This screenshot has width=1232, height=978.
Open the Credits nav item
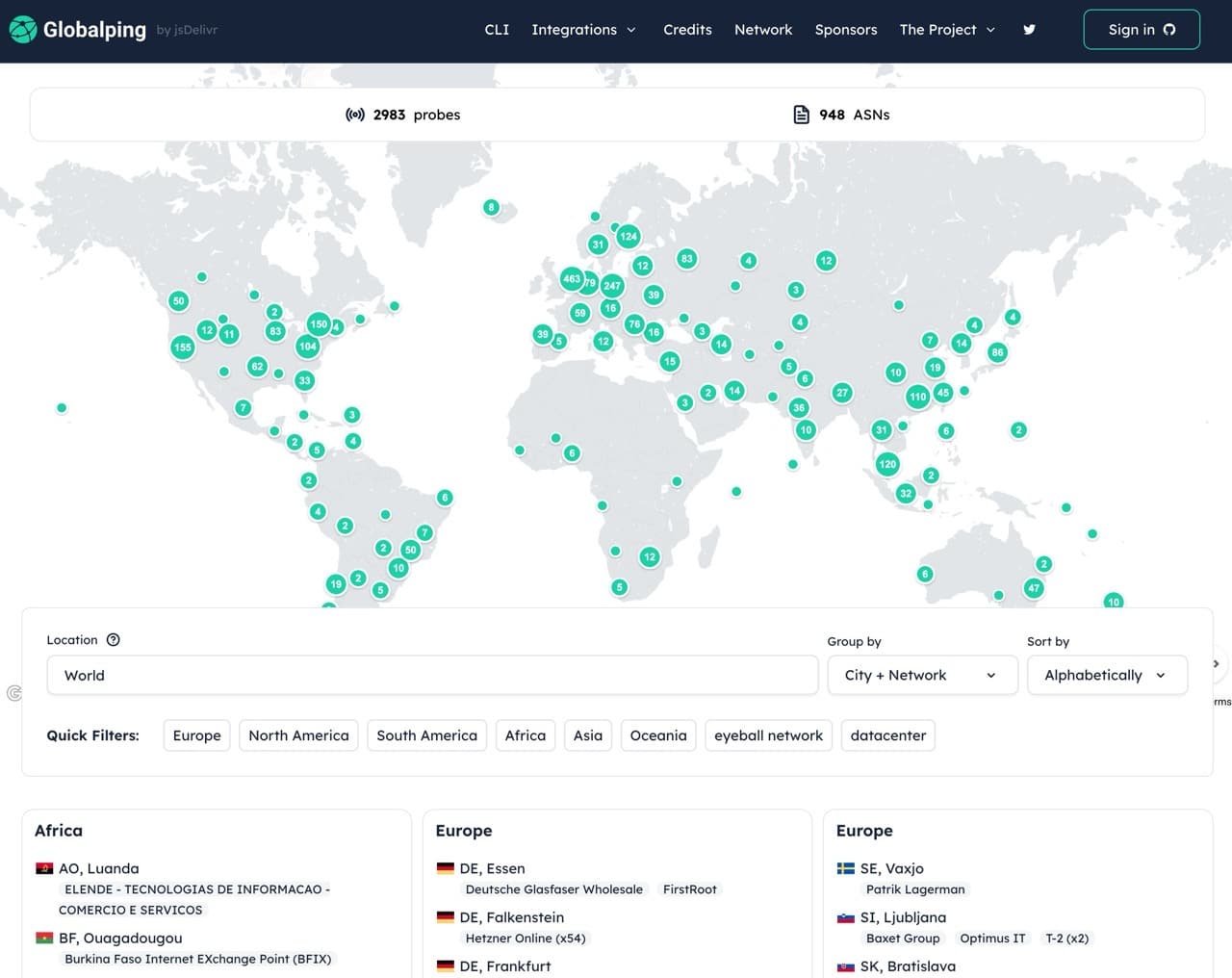tap(687, 30)
